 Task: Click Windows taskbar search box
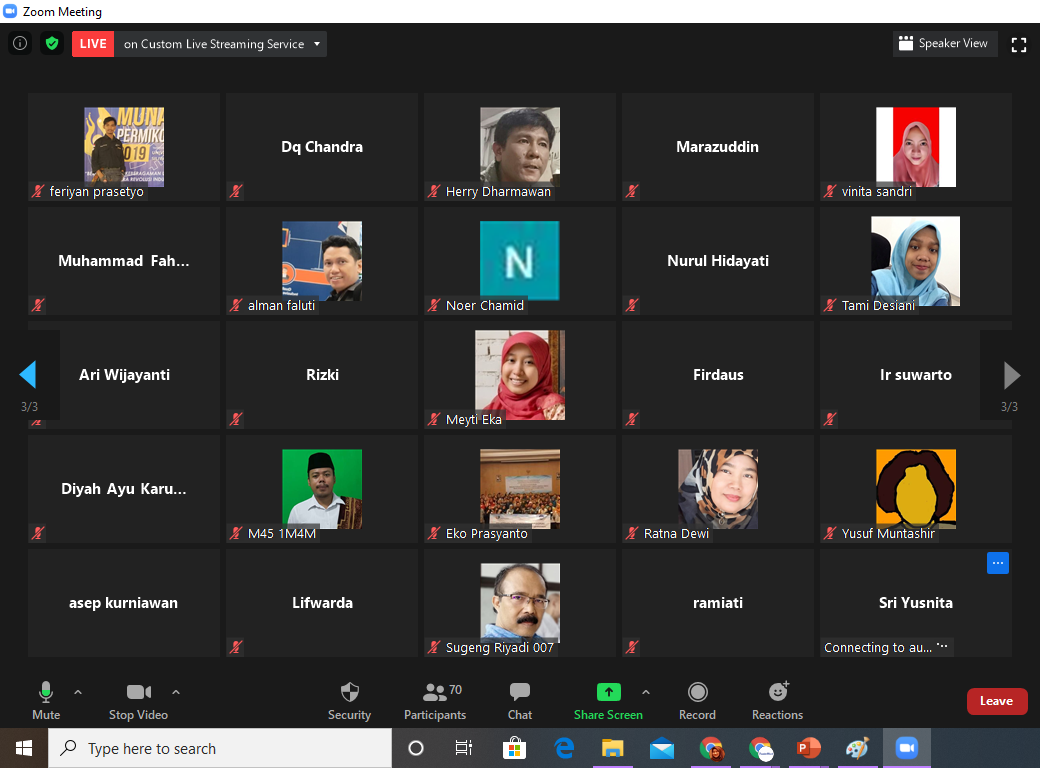(220, 748)
